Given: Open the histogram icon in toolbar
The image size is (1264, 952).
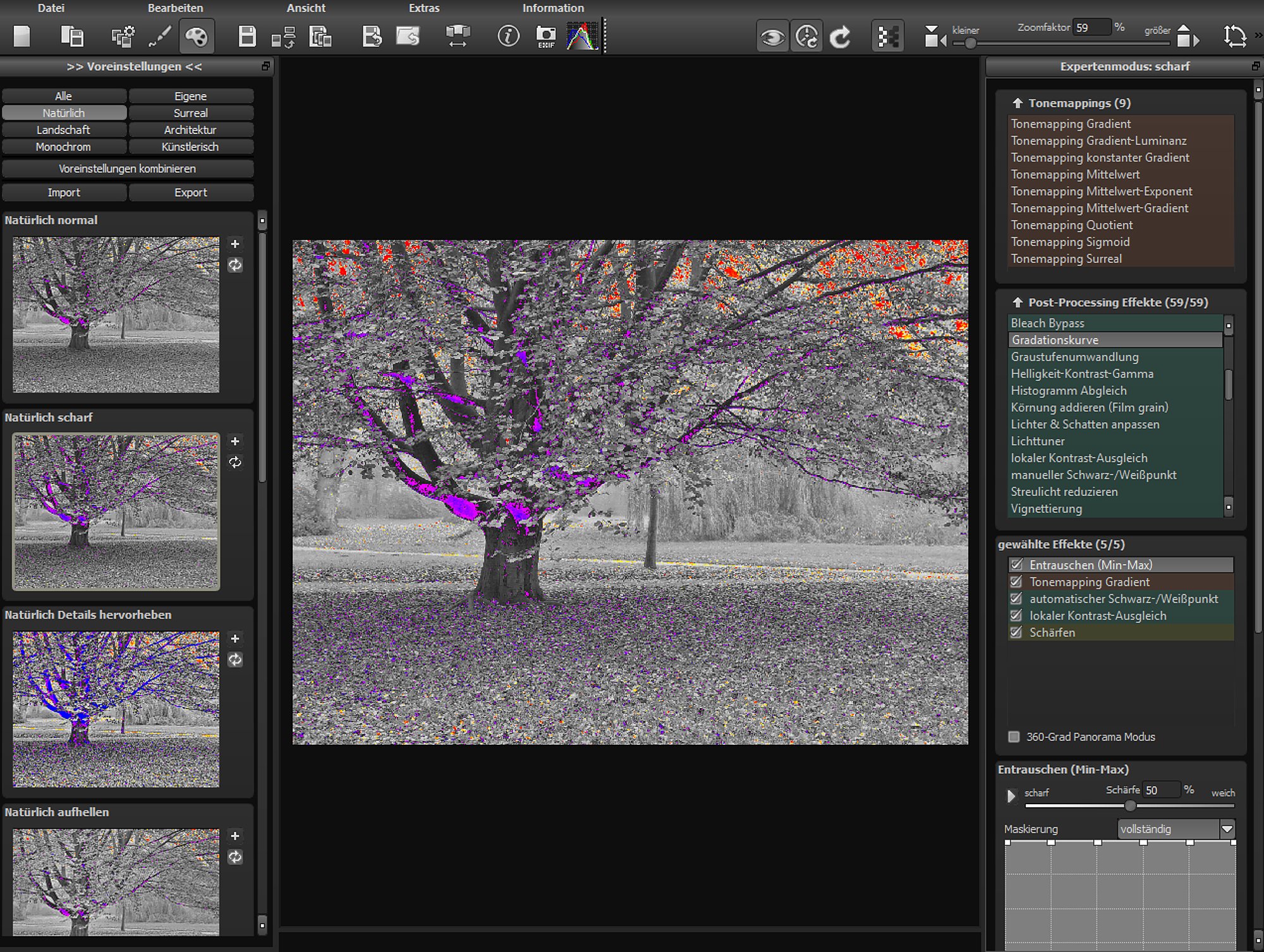Looking at the screenshot, I should (582, 37).
